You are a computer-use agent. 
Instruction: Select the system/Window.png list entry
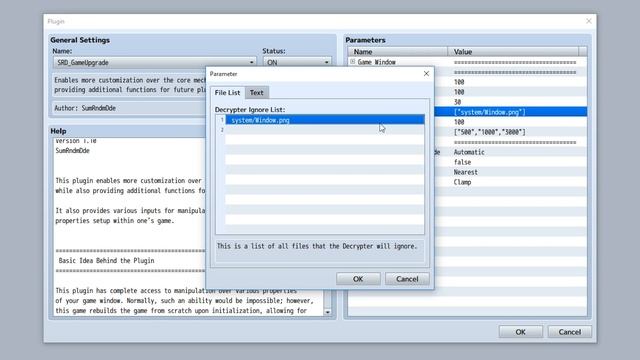coord(324,120)
